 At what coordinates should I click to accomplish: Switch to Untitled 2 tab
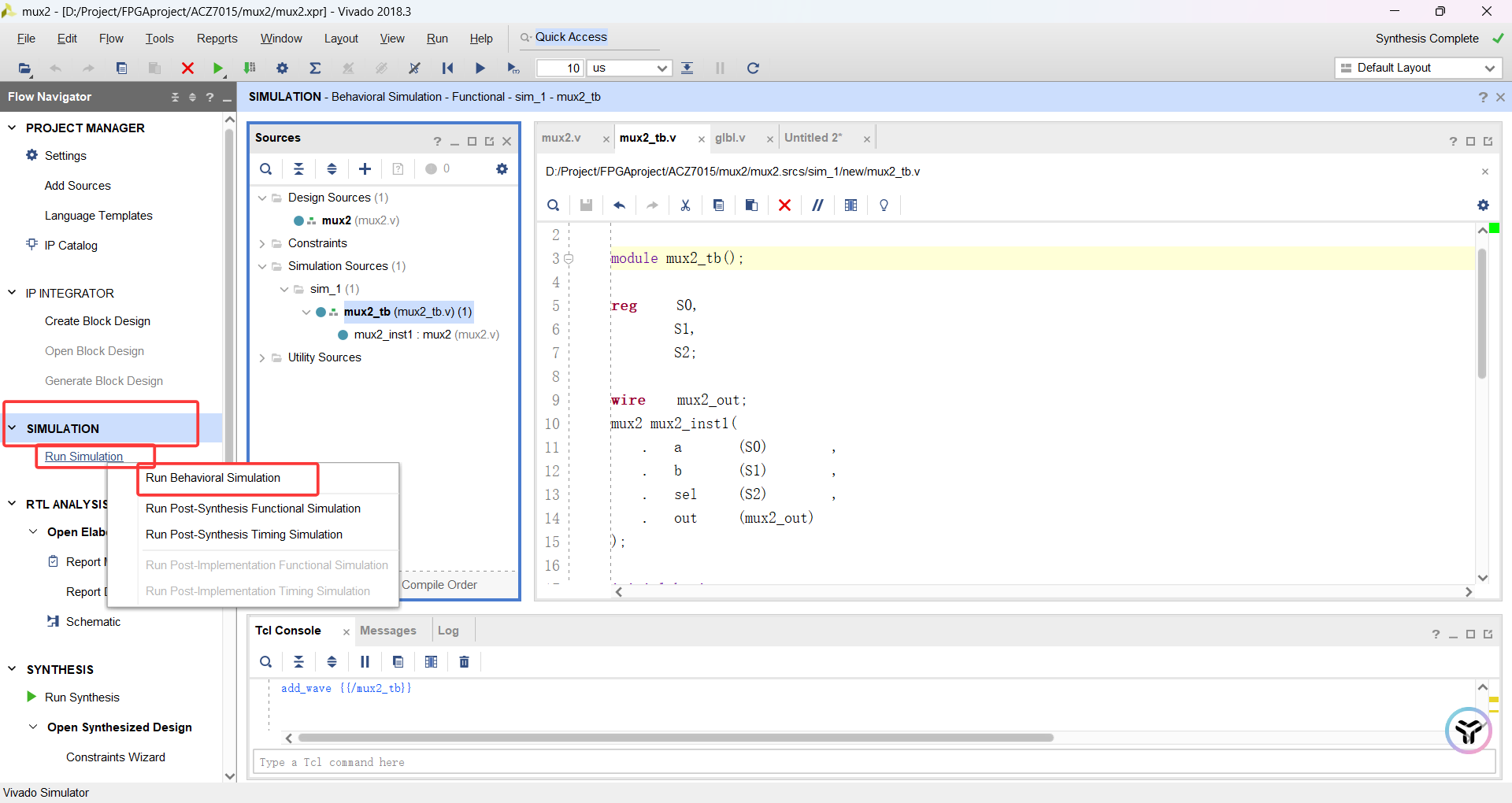(x=813, y=138)
